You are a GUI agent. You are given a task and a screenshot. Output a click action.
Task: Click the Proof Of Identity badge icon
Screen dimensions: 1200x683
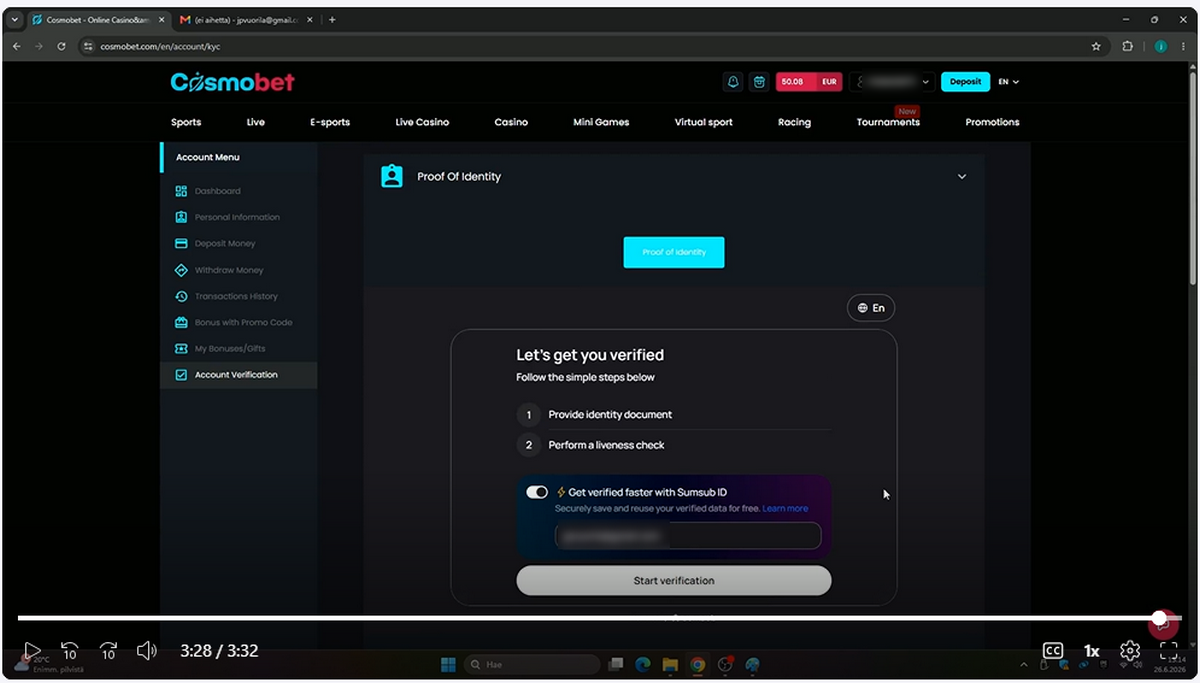392,176
